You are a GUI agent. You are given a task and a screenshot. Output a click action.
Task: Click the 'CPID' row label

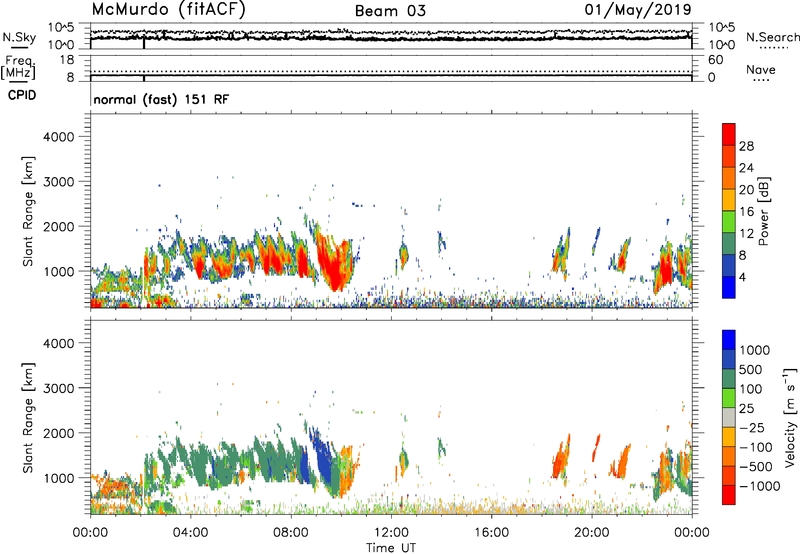(x=21, y=95)
